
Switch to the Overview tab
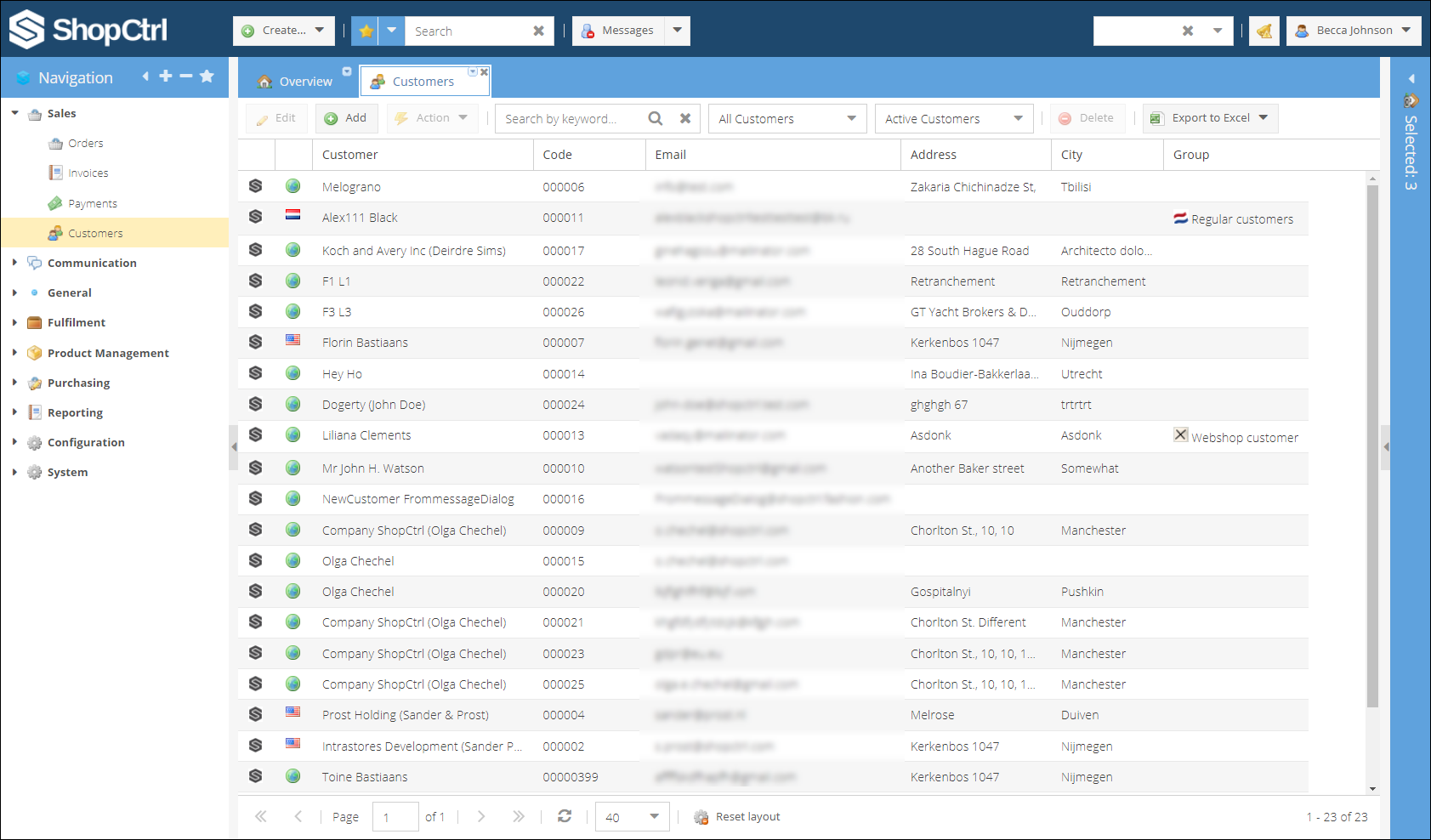click(296, 82)
